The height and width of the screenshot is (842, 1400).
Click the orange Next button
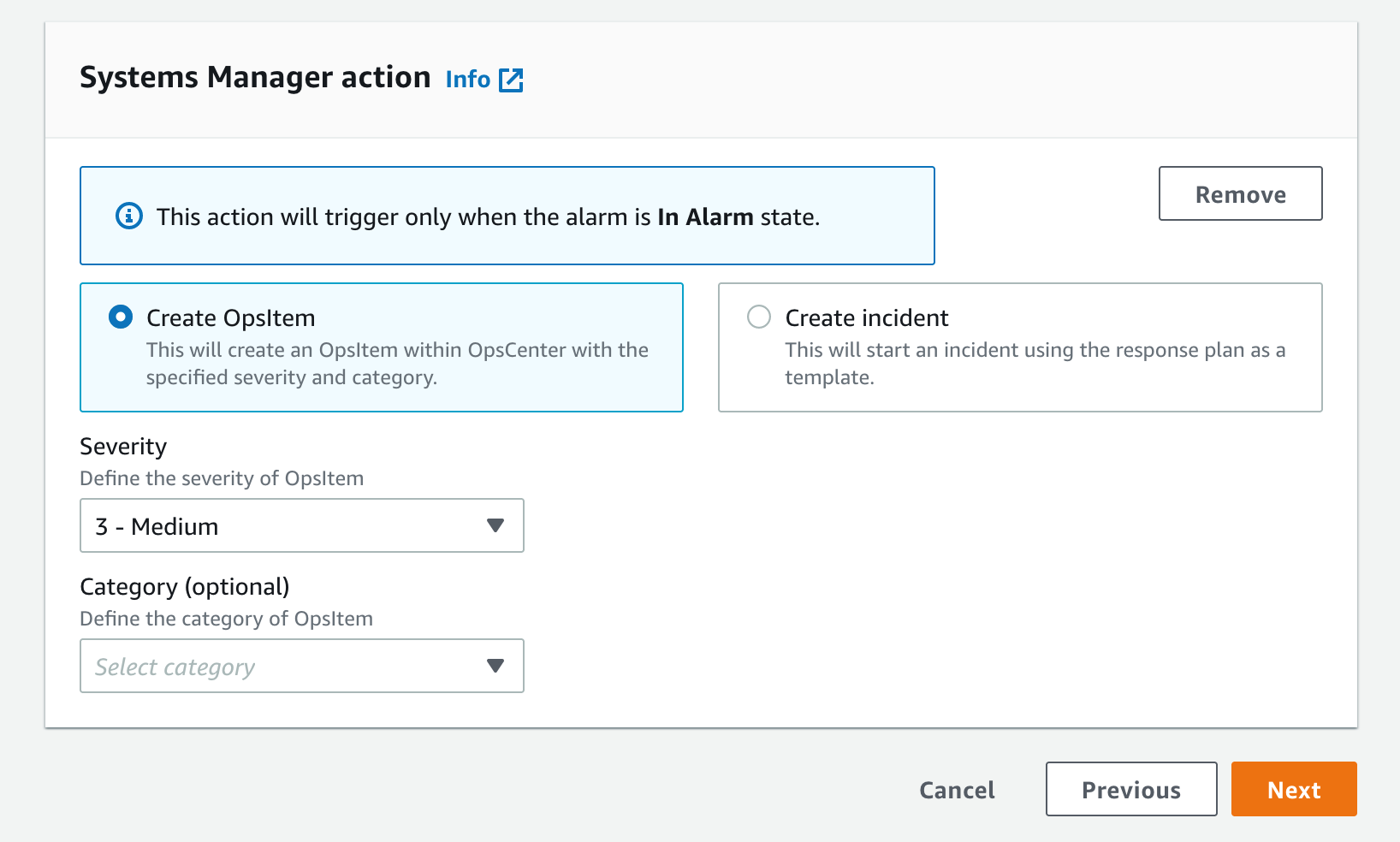(1293, 789)
